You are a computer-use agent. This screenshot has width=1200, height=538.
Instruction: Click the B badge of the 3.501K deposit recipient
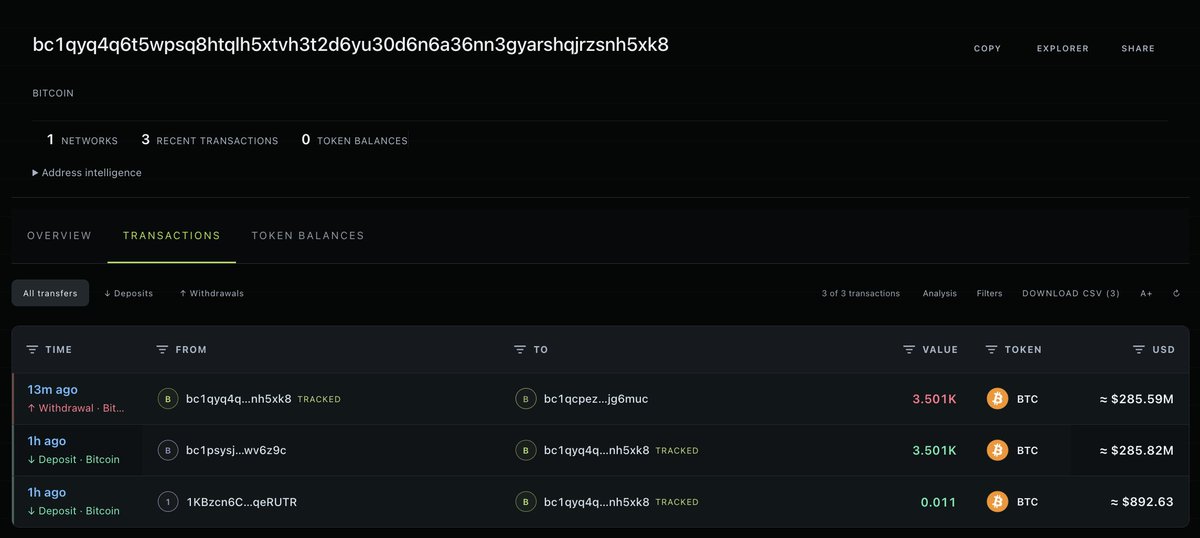click(525, 450)
